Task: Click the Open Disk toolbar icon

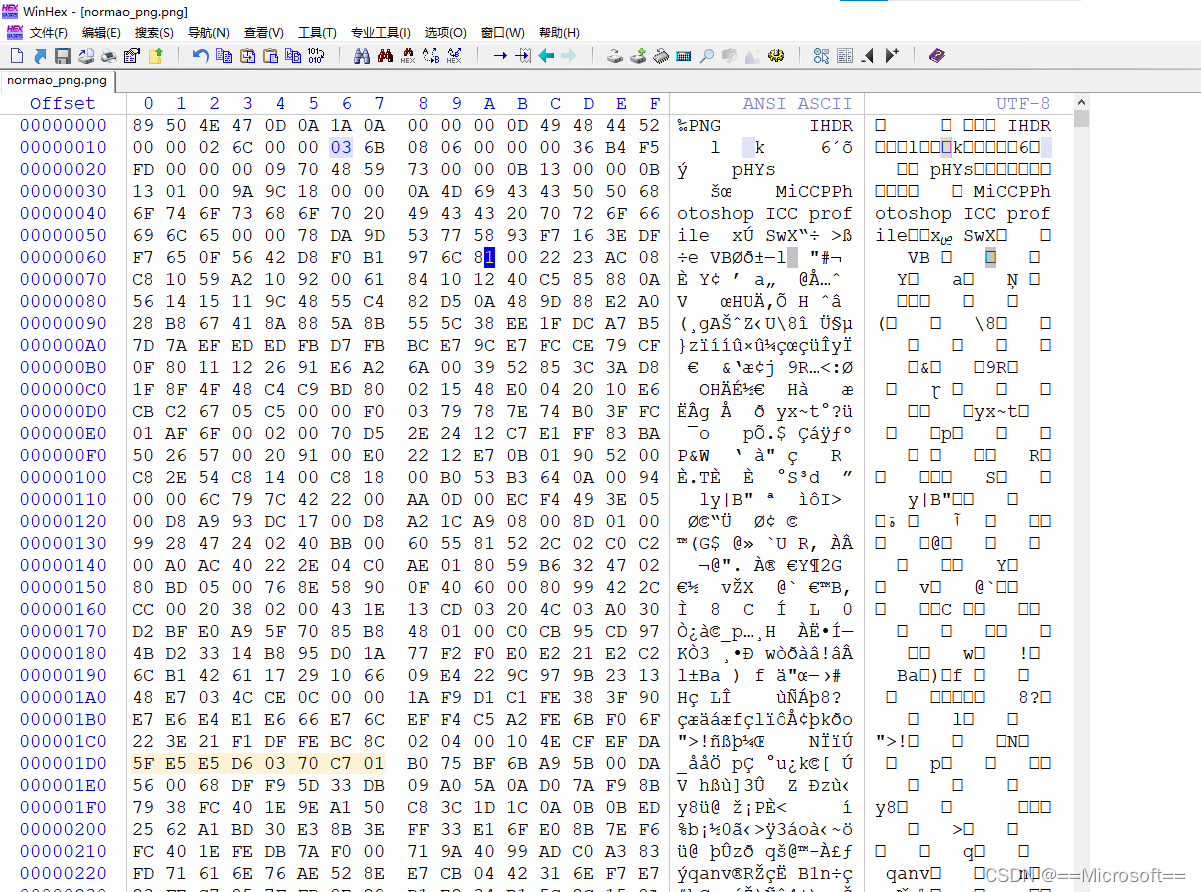Action: pyautogui.click(x=615, y=56)
